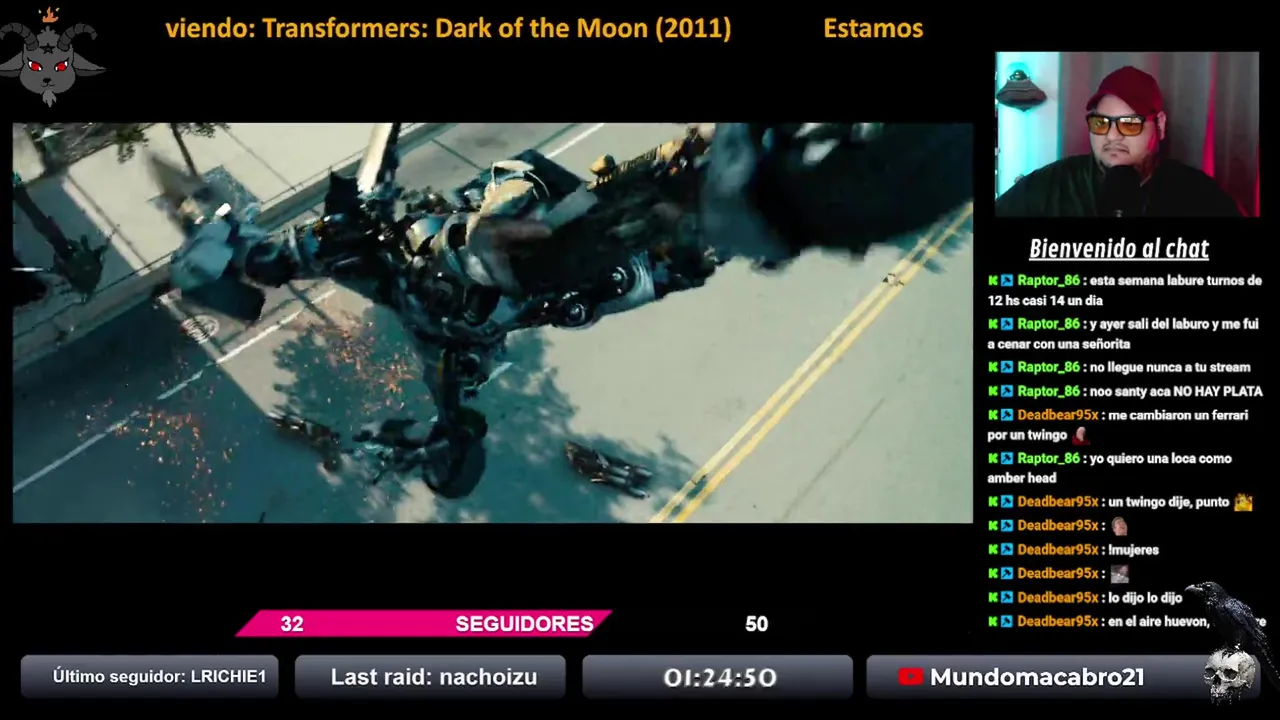Click the pink SEGUIDORES progress bar

[424, 624]
